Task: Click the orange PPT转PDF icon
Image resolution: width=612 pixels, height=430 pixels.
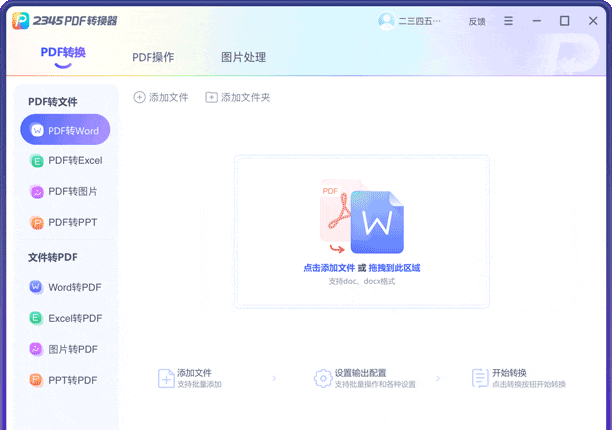Action: pos(36,380)
